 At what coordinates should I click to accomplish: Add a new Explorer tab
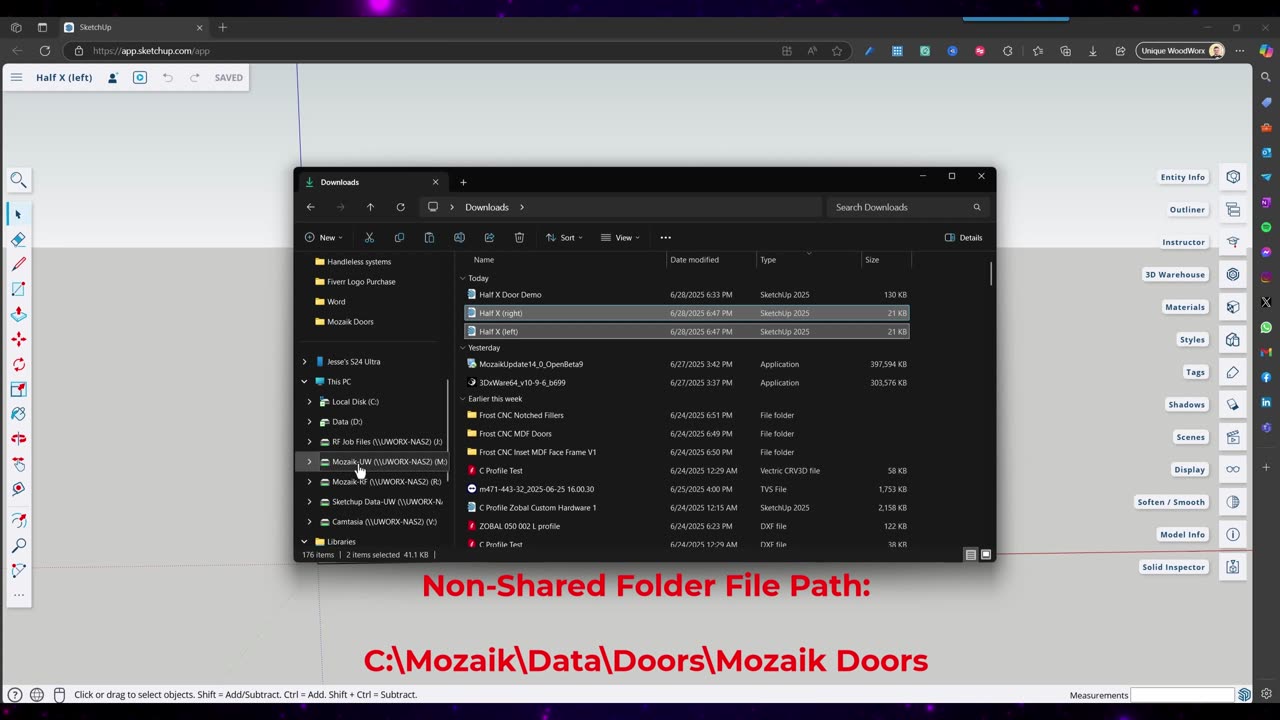point(463,182)
